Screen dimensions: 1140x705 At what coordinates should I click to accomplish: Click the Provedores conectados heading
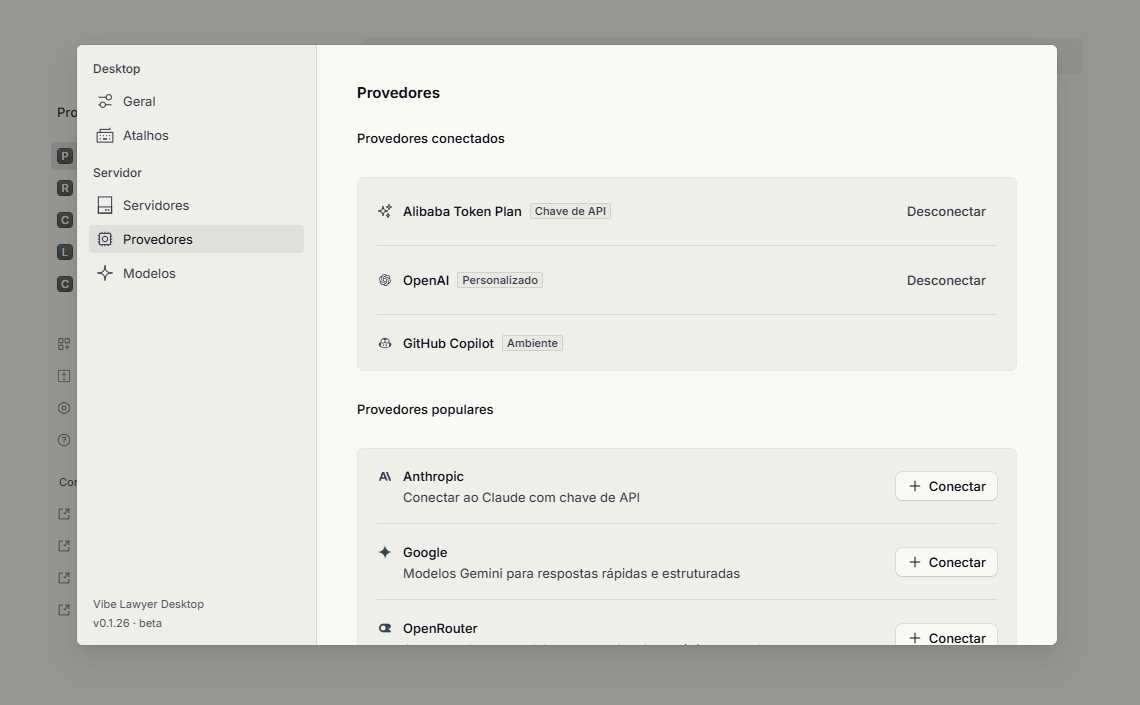430,139
